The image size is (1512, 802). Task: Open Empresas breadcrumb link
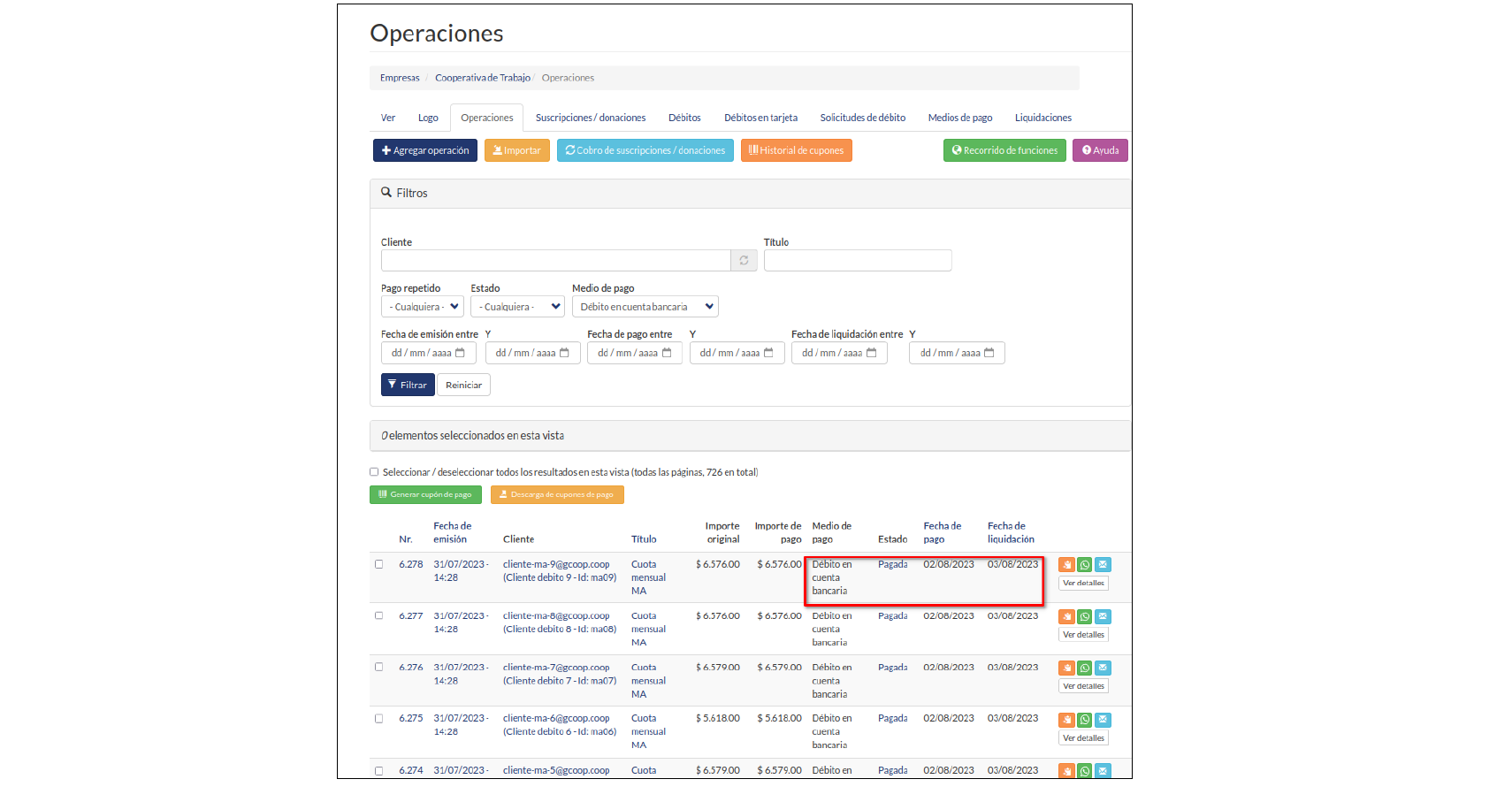(x=400, y=78)
